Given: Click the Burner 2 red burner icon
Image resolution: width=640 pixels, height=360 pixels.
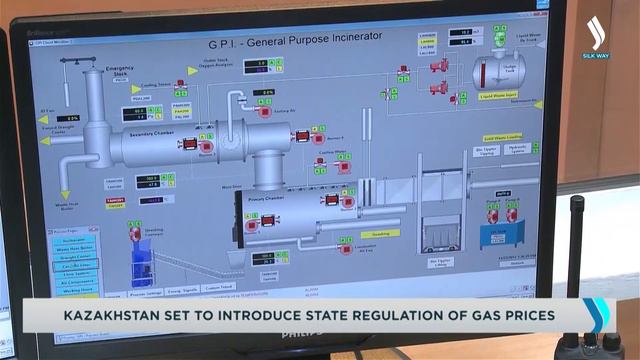Looking at the screenshot, I should pyautogui.click(x=207, y=147).
